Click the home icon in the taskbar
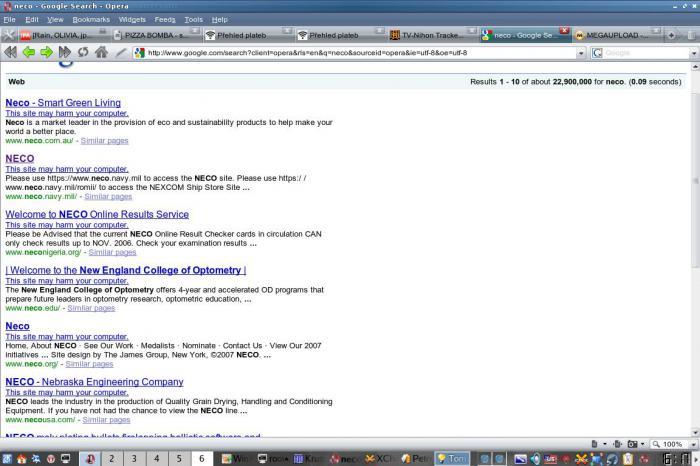This screenshot has height=466, width=700. 21,459
